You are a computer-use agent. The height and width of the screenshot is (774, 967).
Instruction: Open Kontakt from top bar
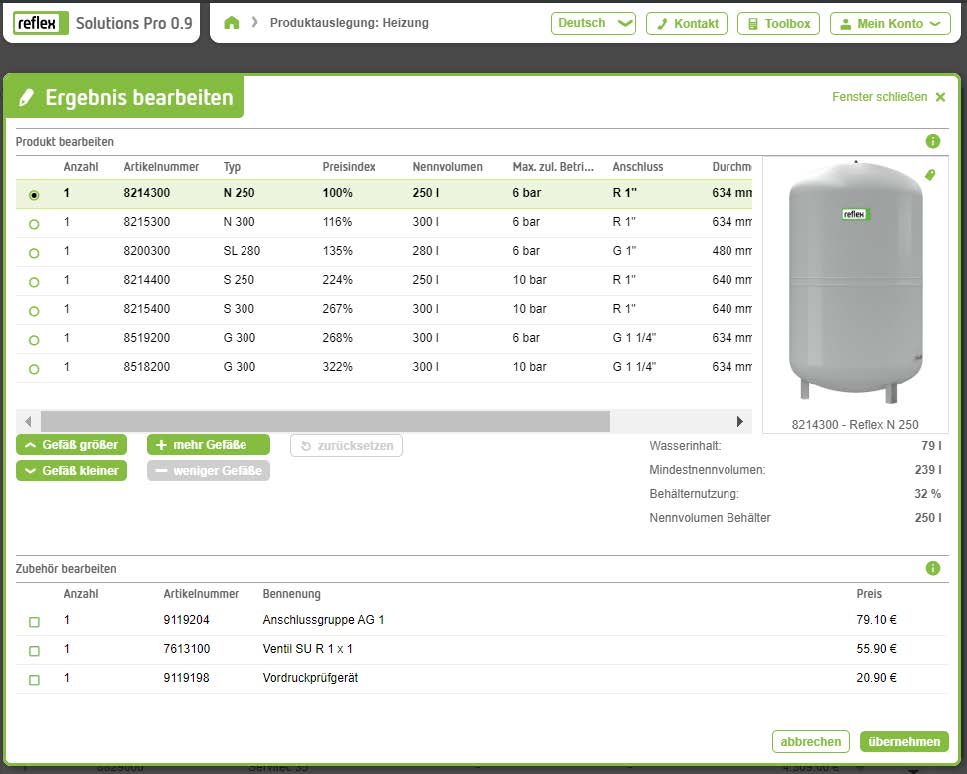[687, 23]
